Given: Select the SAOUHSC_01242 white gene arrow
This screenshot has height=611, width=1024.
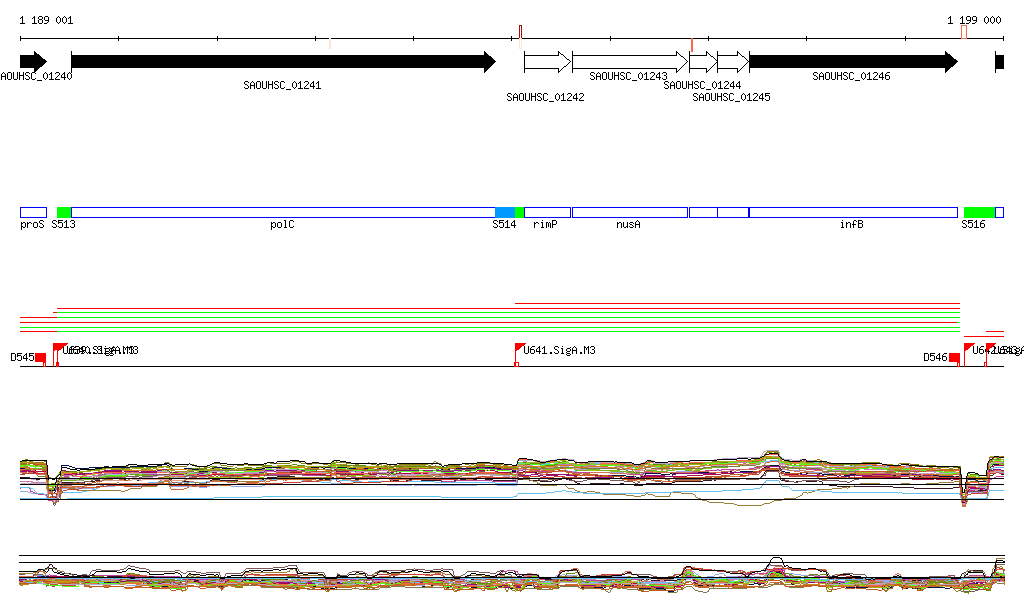Looking at the screenshot, I should tap(547, 62).
